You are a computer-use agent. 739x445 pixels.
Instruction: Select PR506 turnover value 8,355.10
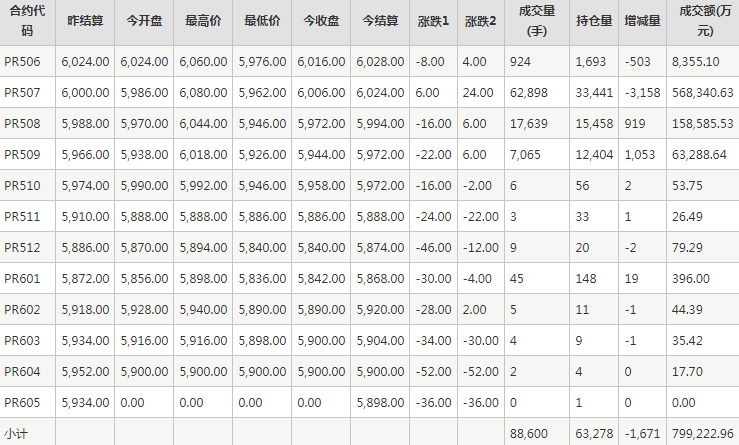pyautogui.click(x=696, y=62)
